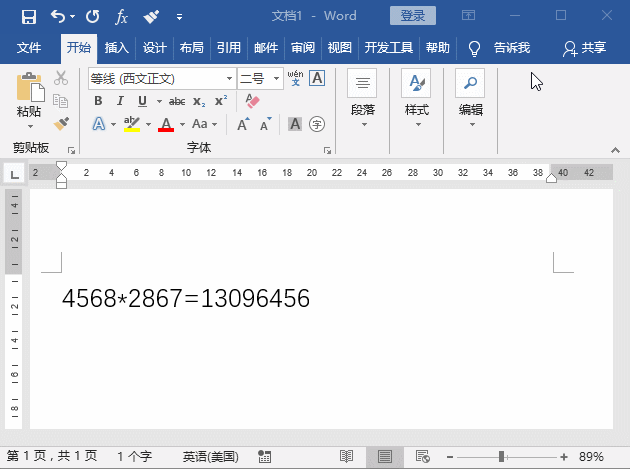Cut the selection with the scissors icon

coord(61,78)
